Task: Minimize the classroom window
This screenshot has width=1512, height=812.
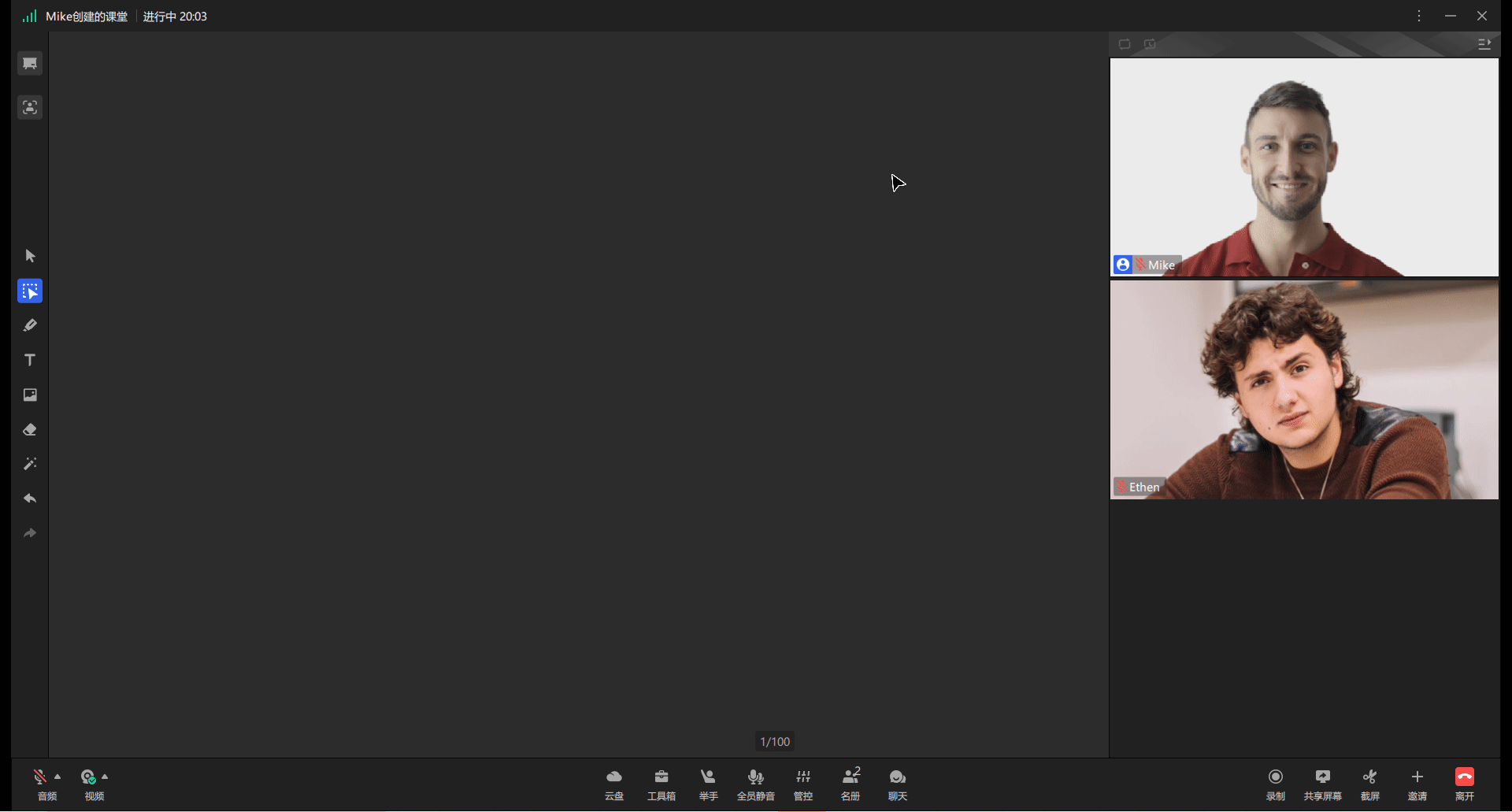Action: coord(1451,16)
